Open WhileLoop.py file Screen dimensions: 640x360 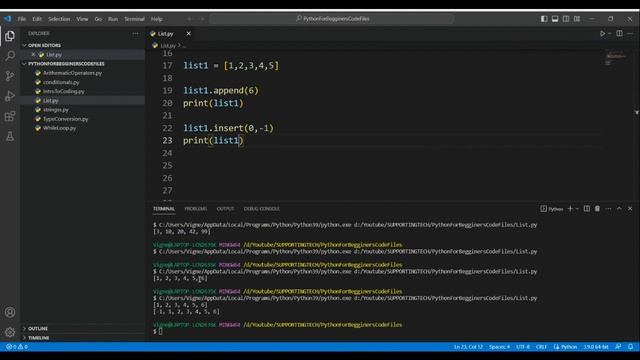pos(59,128)
